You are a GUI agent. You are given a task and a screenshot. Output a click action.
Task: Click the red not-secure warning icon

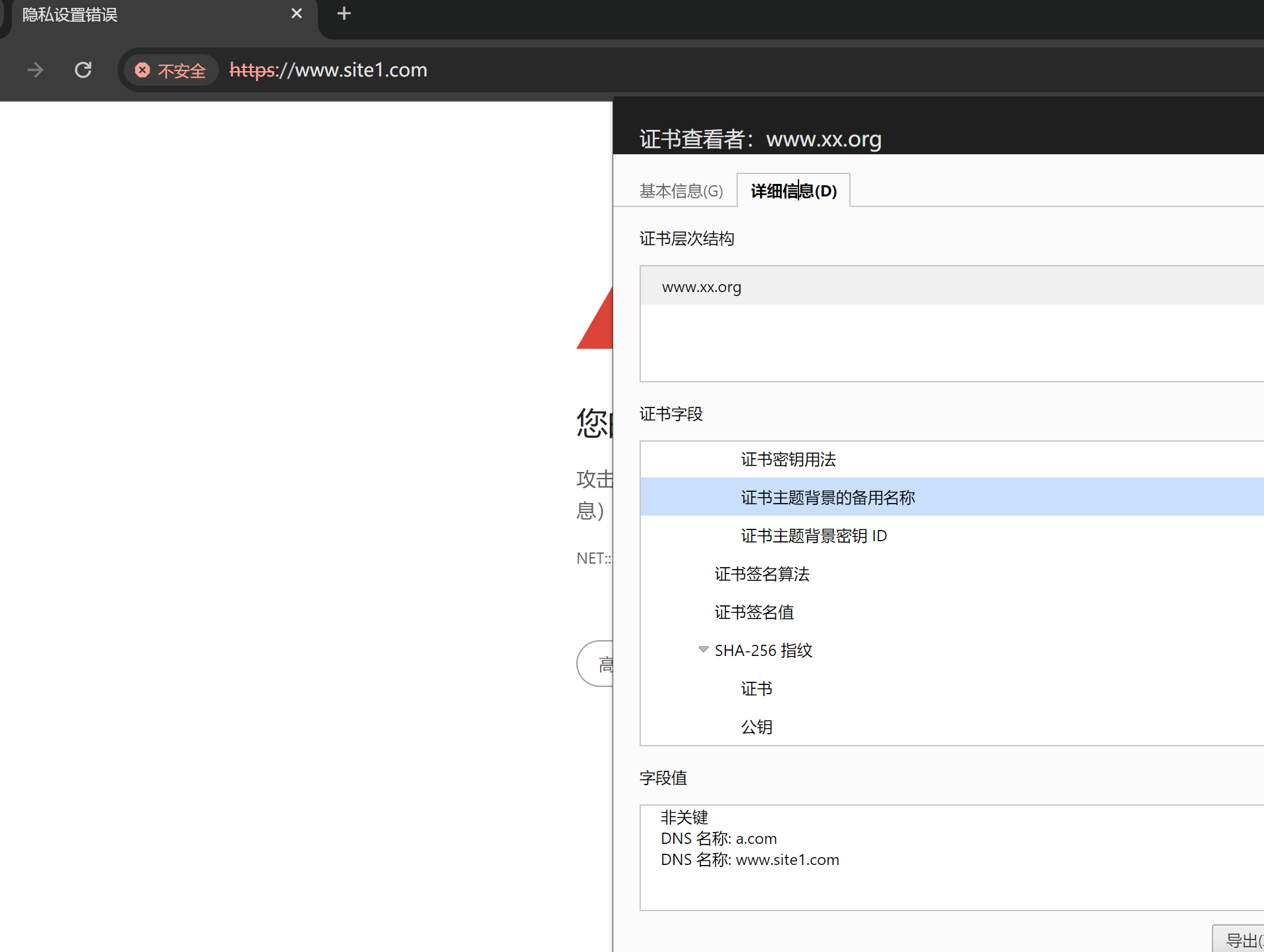[x=142, y=71]
